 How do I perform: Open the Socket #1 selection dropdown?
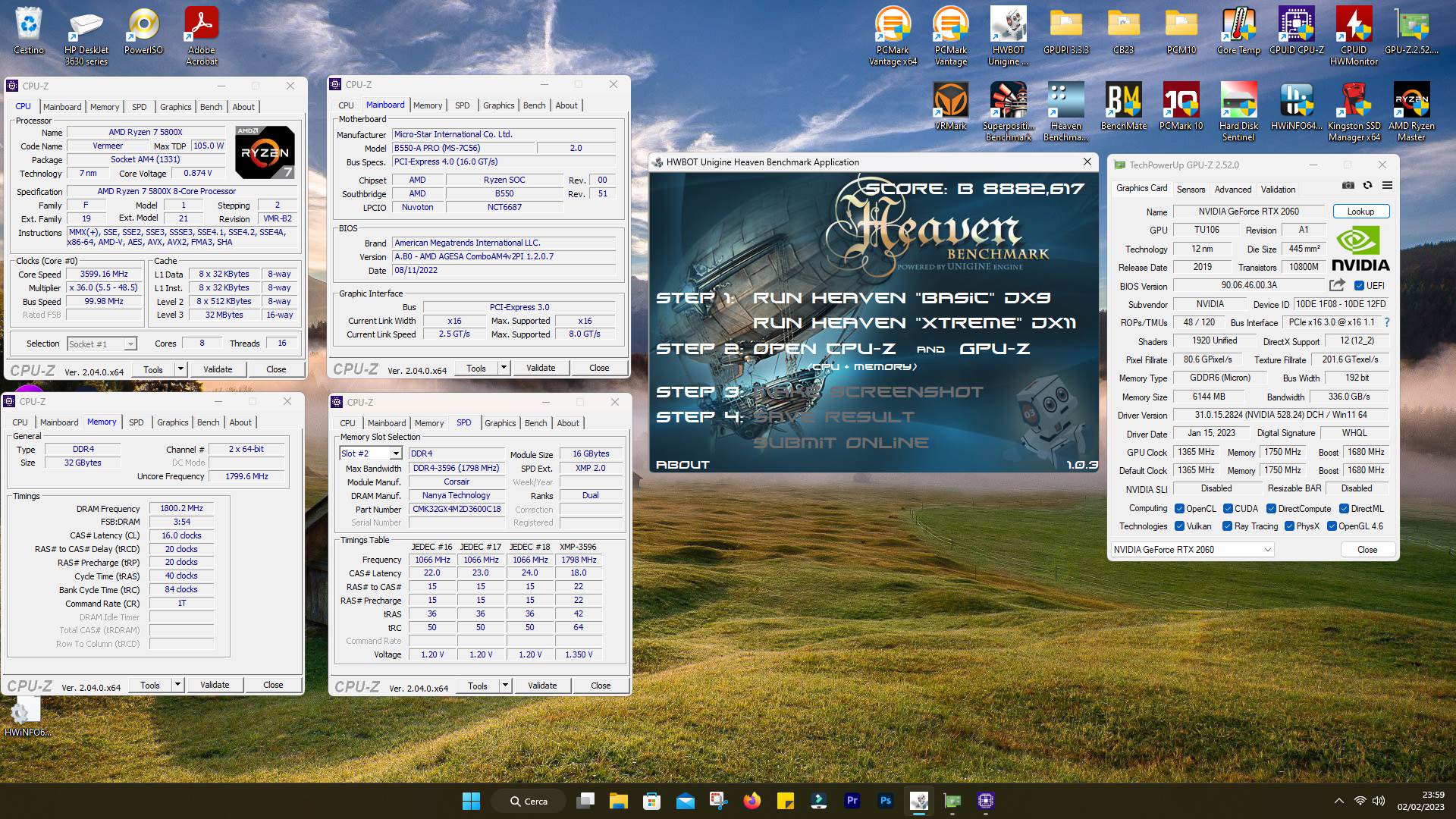pyautogui.click(x=102, y=344)
